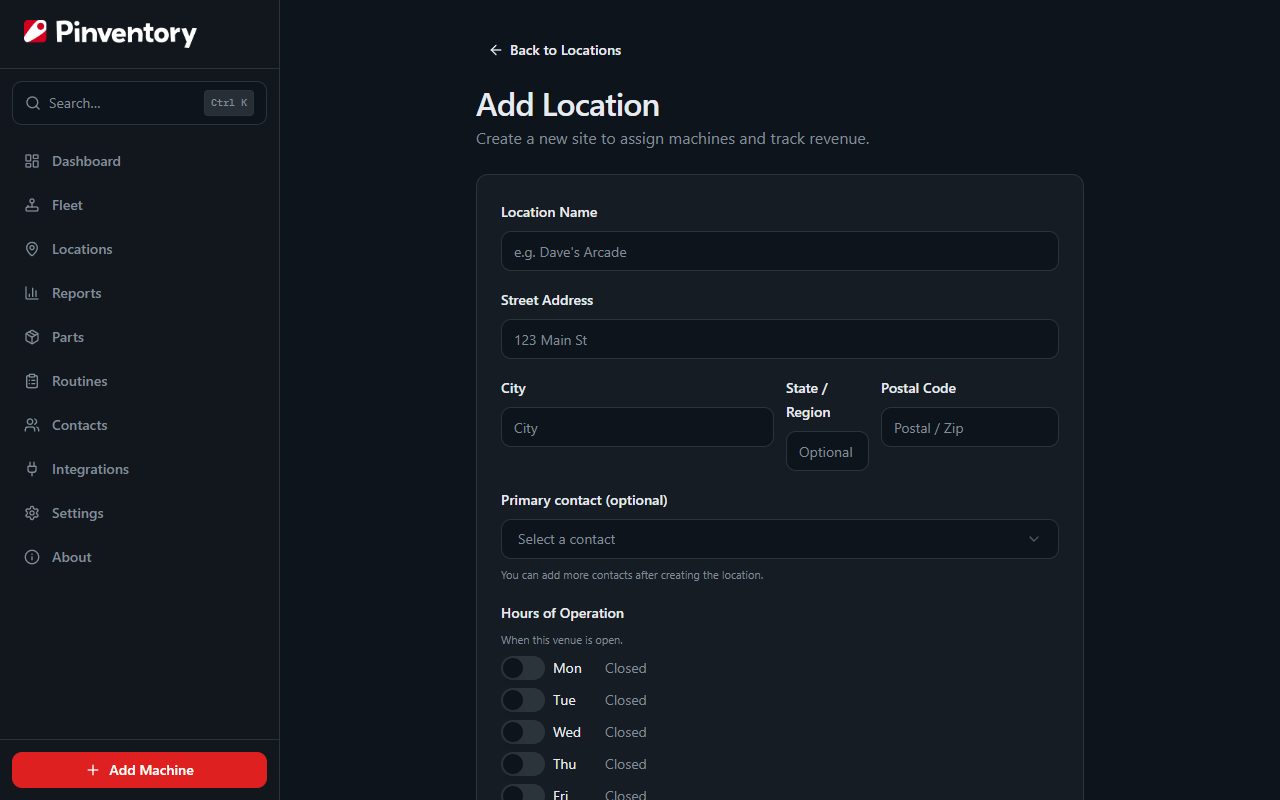Screen dimensions: 1280x800
Task: Click the Fleet joystick icon
Action: point(32,205)
